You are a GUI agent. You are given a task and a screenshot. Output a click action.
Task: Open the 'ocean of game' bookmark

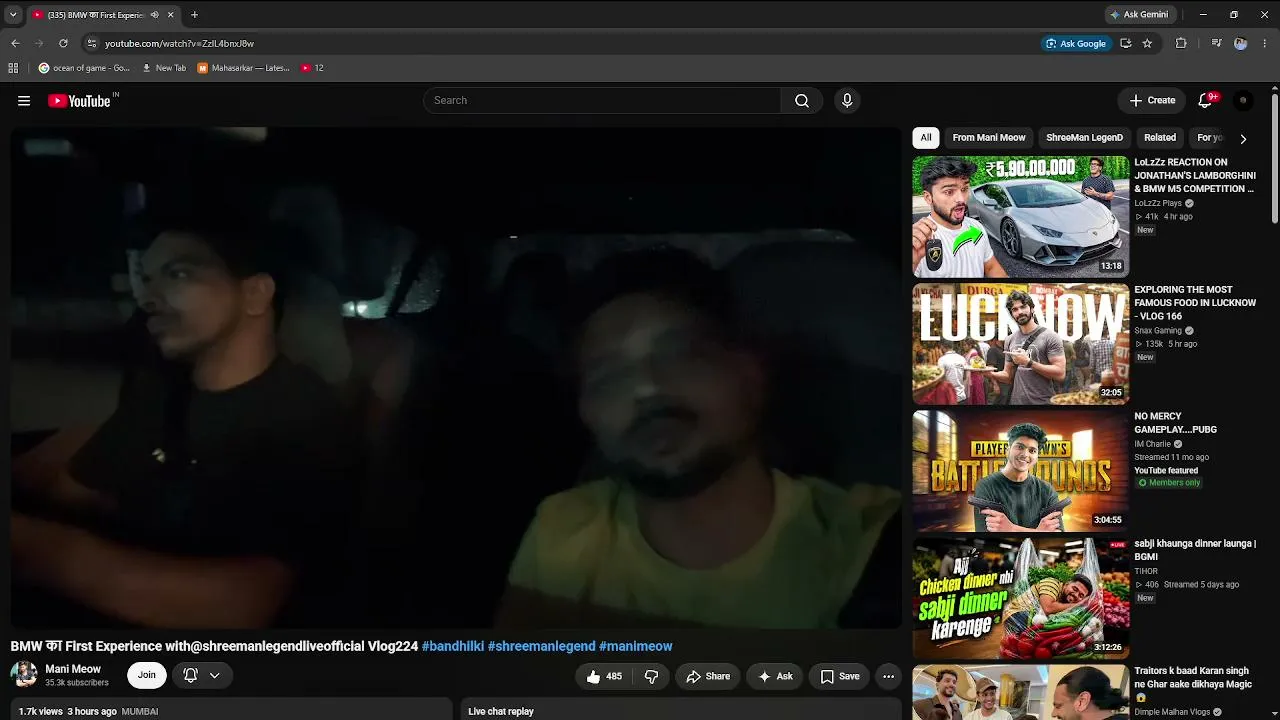pyautogui.click(x=84, y=68)
